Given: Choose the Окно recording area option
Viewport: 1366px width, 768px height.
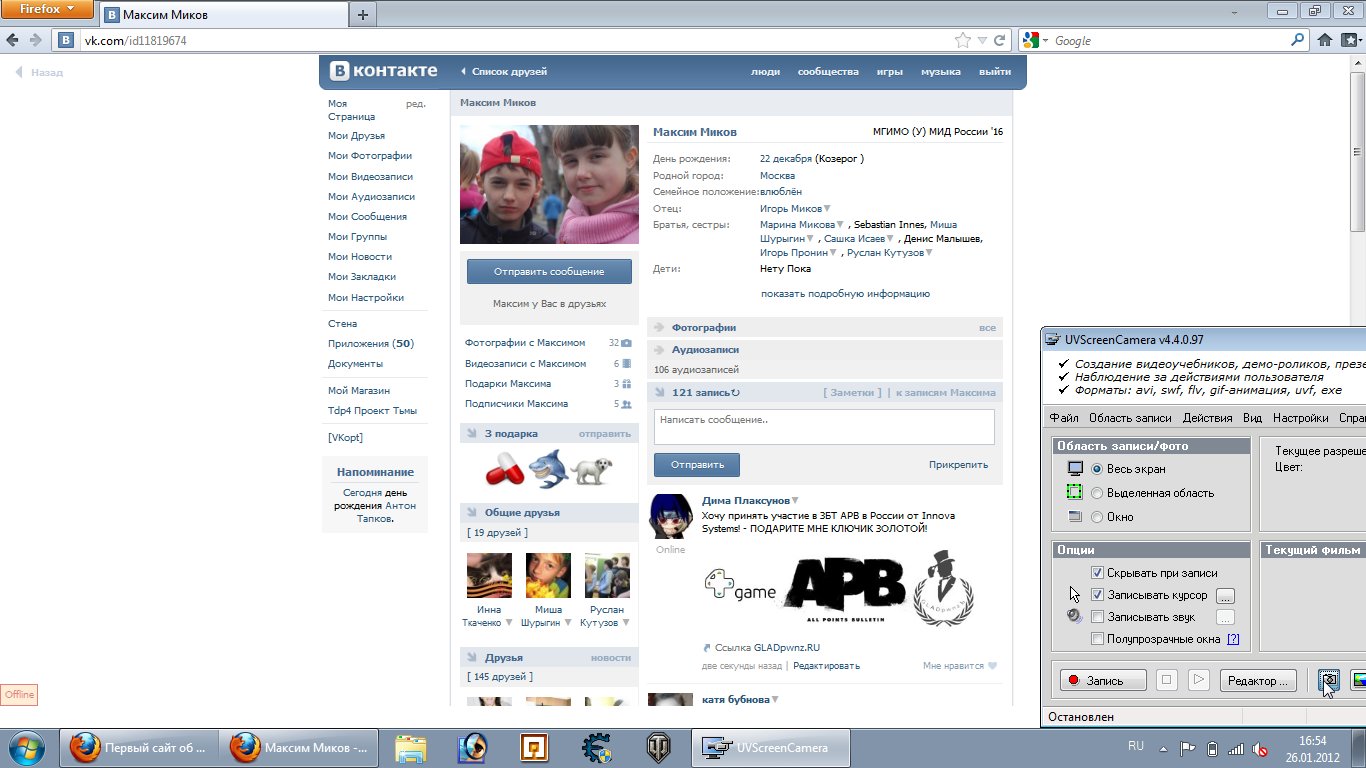Looking at the screenshot, I should (x=1097, y=517).
